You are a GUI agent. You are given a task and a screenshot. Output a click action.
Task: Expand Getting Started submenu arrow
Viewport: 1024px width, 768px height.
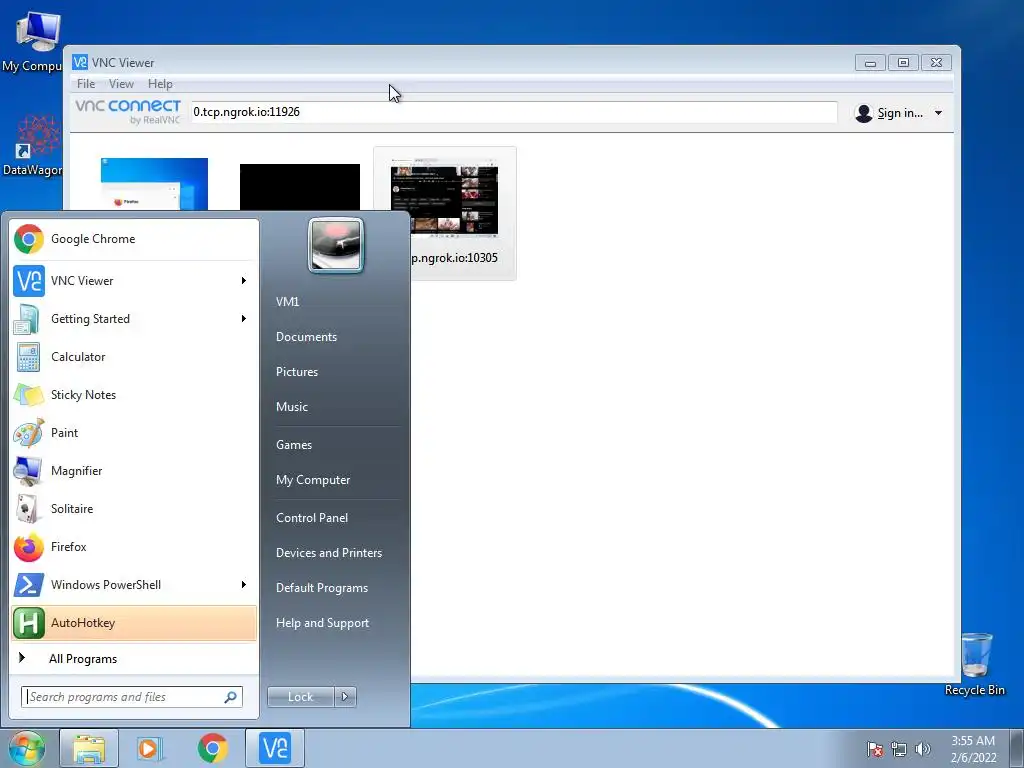pos(244,319)
